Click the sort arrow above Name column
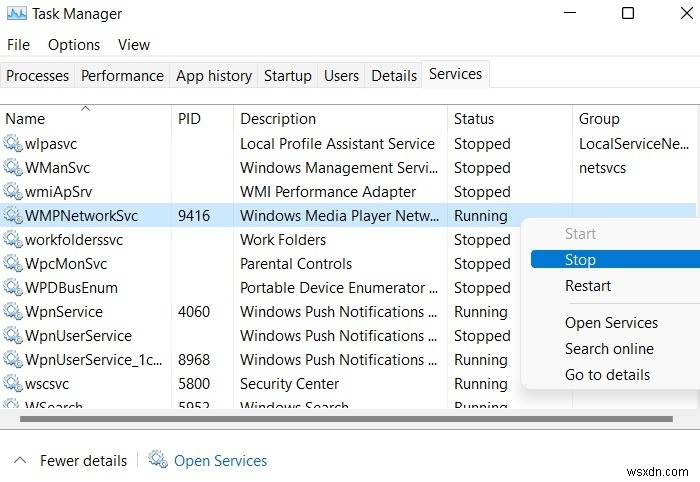 click(x=85, y=108)
